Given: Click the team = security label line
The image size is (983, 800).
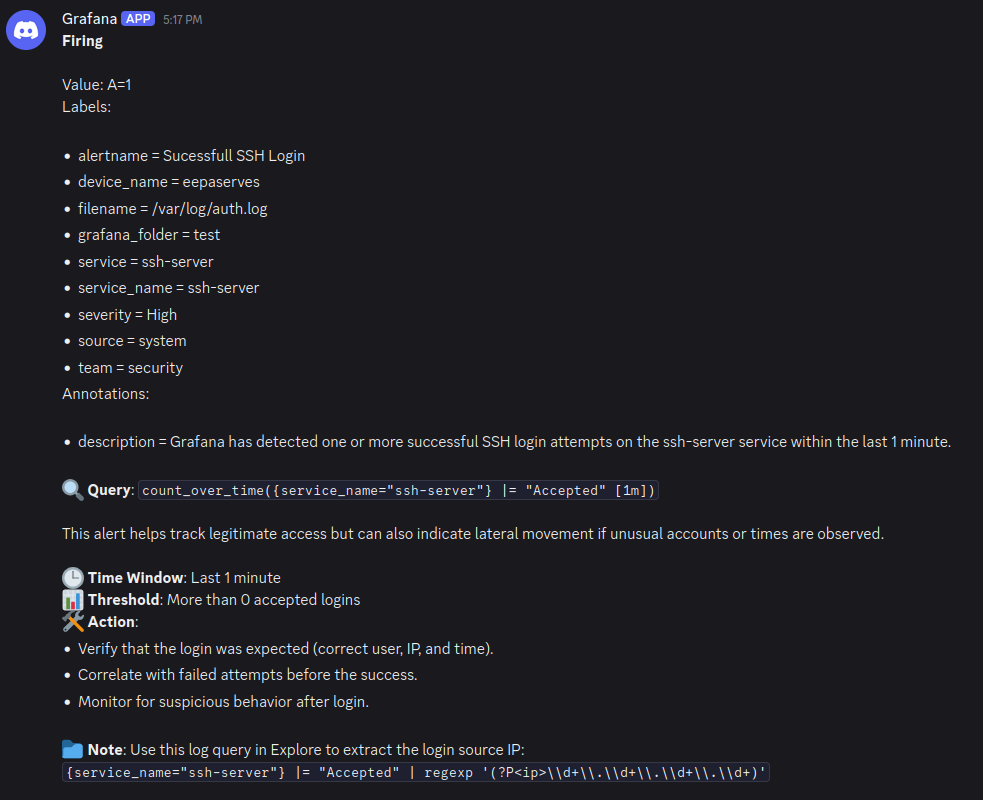Looking at the screenshot, I should (x=130, y=368).
